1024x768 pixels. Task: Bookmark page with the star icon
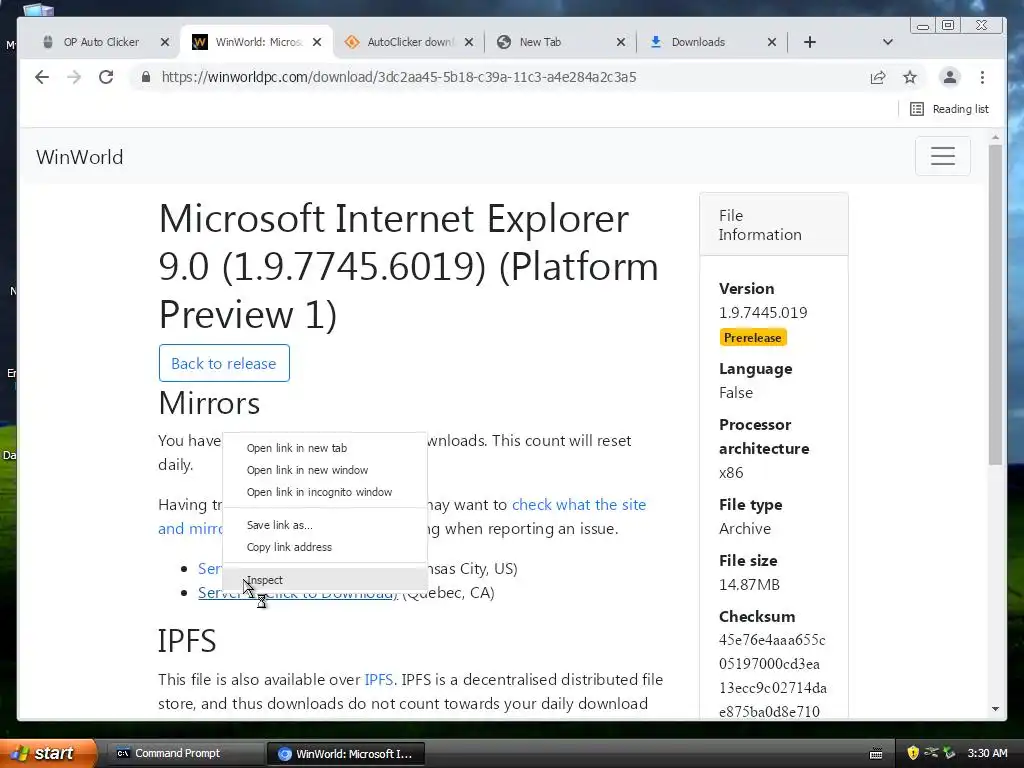910,78
